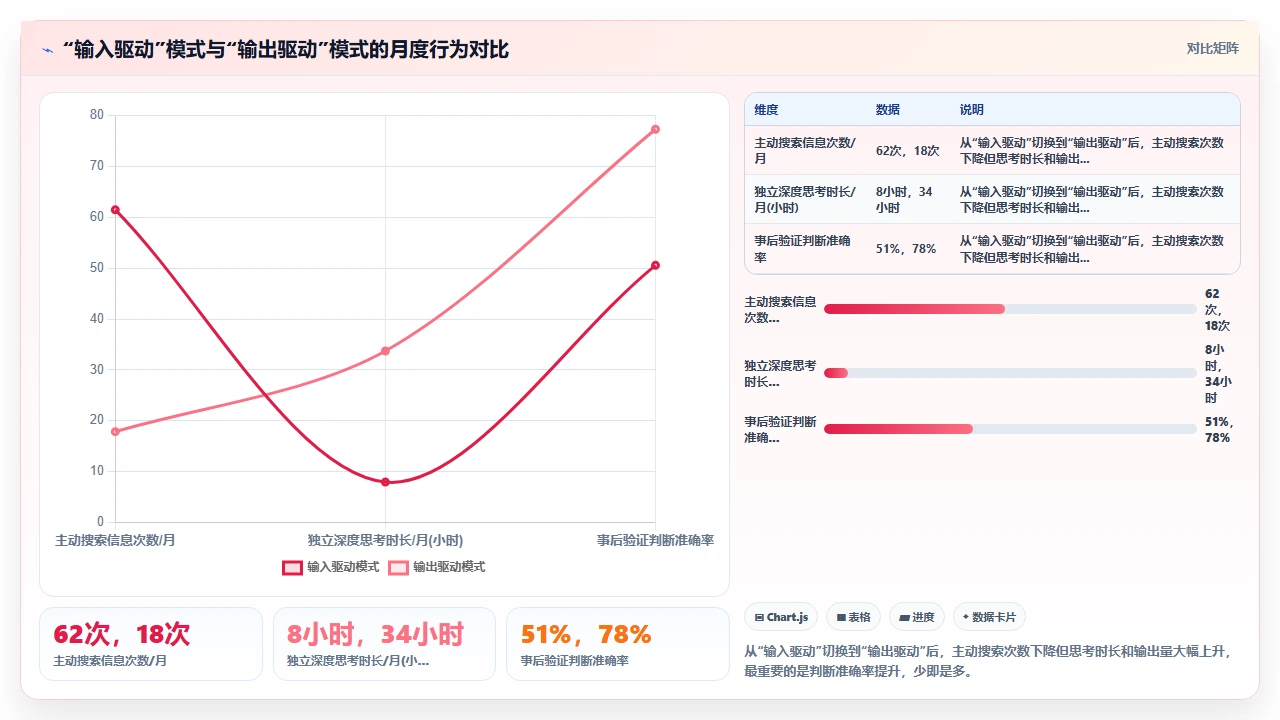Click the lightning icon beside the title
1280x720 pixels.
pyautogui.click(x=47, y=50)
